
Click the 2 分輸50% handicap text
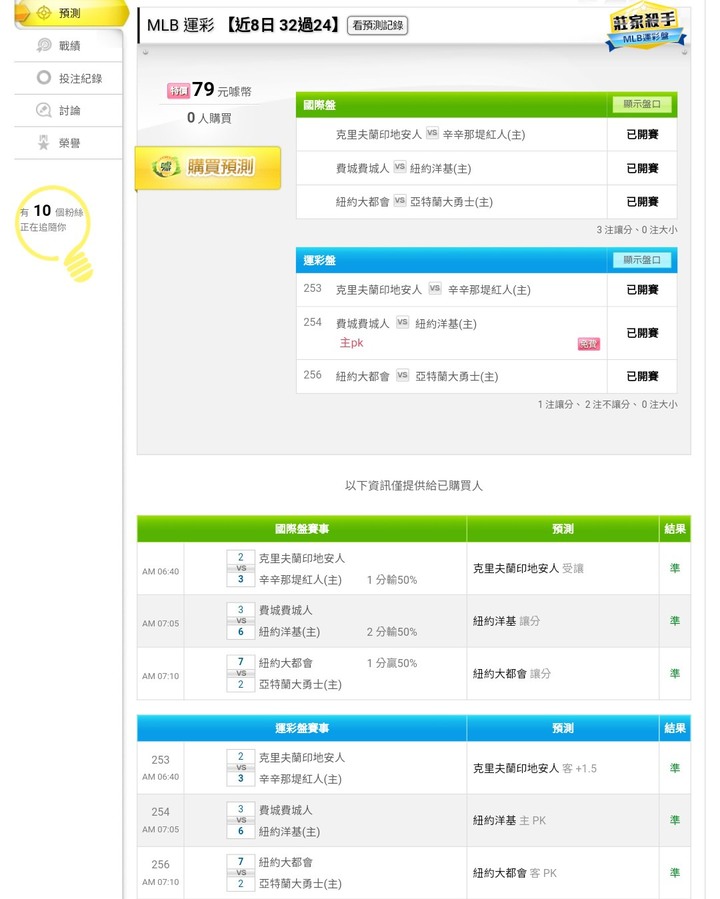(x=392, y=632)
